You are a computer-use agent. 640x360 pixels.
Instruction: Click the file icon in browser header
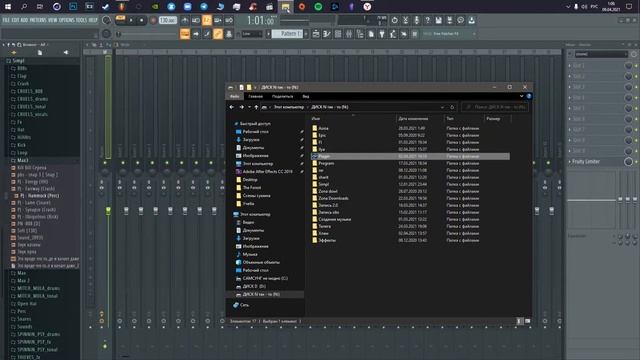click(40, 53)
